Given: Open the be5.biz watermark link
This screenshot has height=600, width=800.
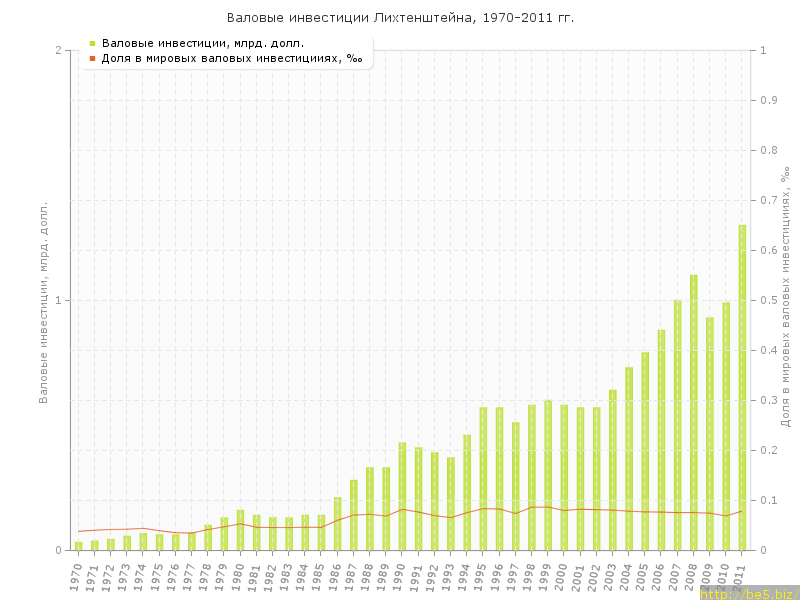Looking at the screenshot, I should pos(749,593).
